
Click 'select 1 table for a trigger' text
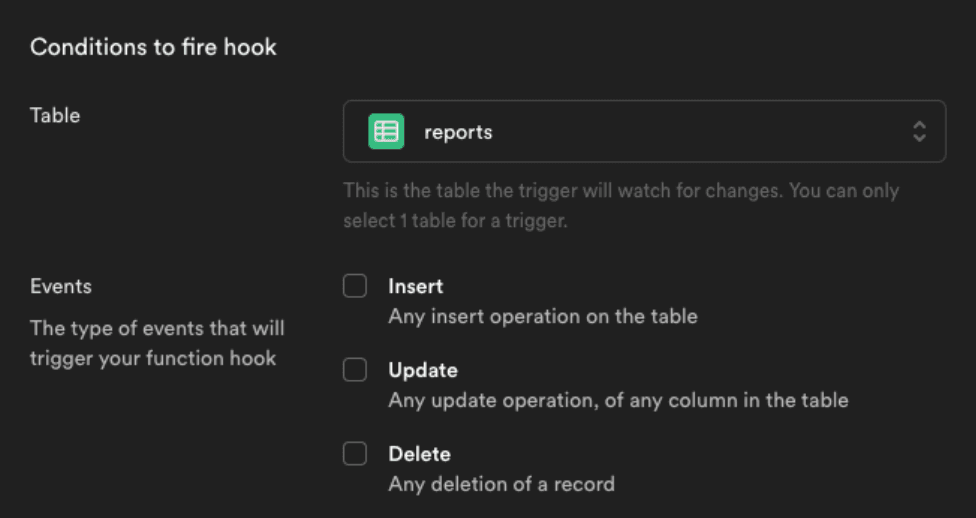tap(455, 221)
